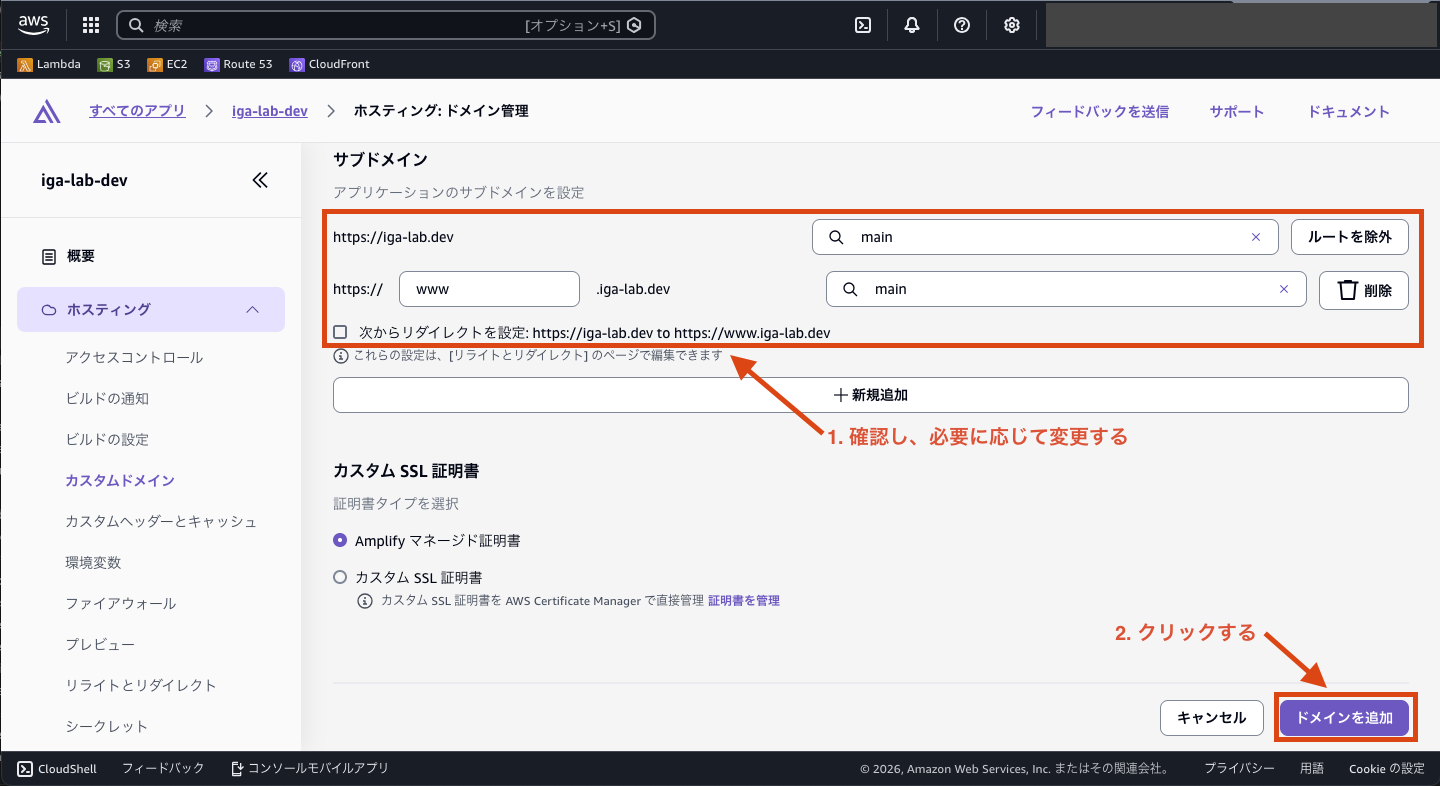
Task: Go to プレビュー in sidebar
Action: tap(100, 644)
